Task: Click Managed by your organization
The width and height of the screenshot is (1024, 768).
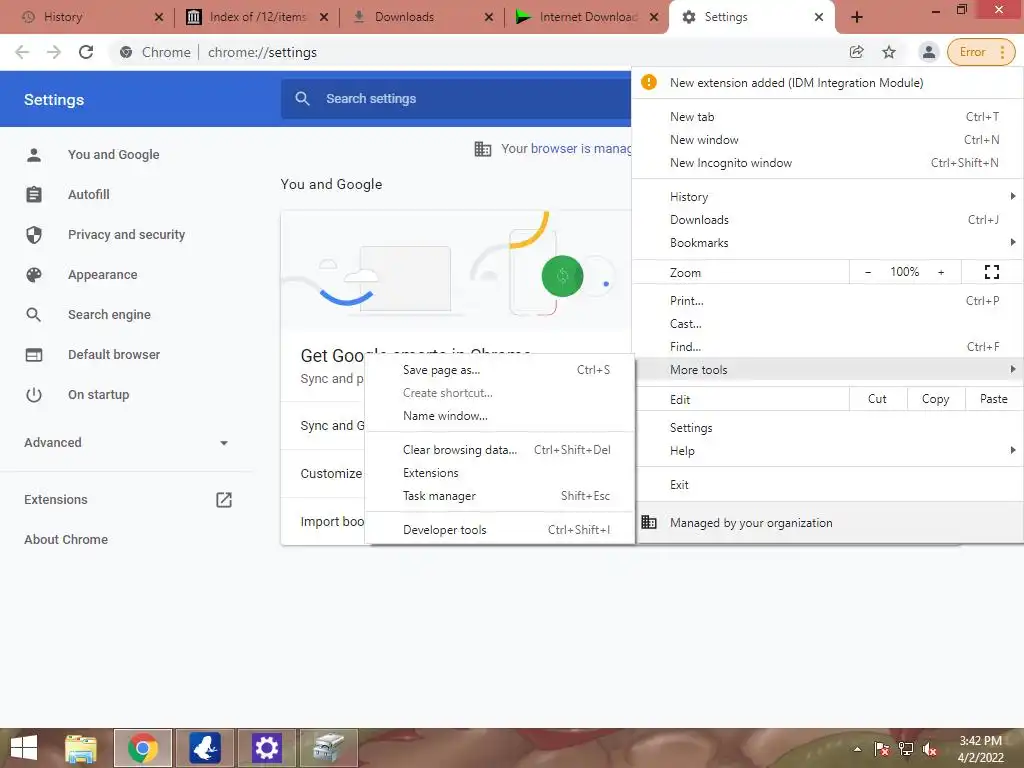Action: (827, 522)
